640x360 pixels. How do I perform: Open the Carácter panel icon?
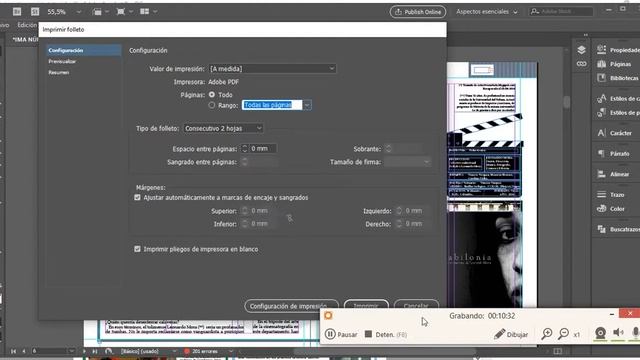[601, 133]
